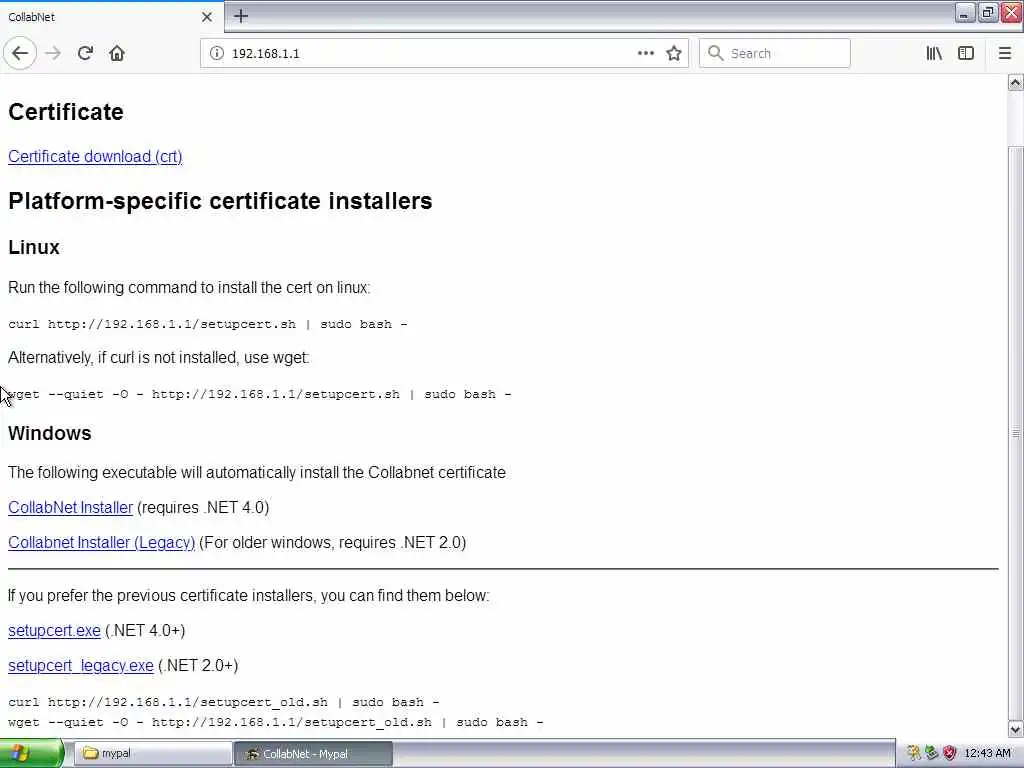Select the CollabNet browser tab
This screenshot has width=1024, height=768.
click(x=111, y=17)
